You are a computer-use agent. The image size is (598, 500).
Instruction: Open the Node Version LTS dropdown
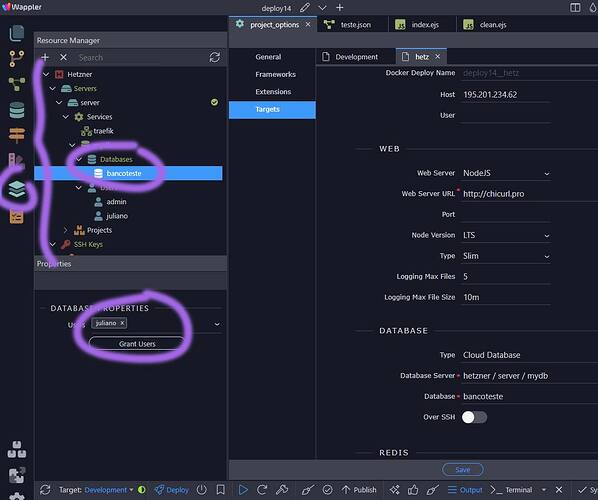point(506,235)
